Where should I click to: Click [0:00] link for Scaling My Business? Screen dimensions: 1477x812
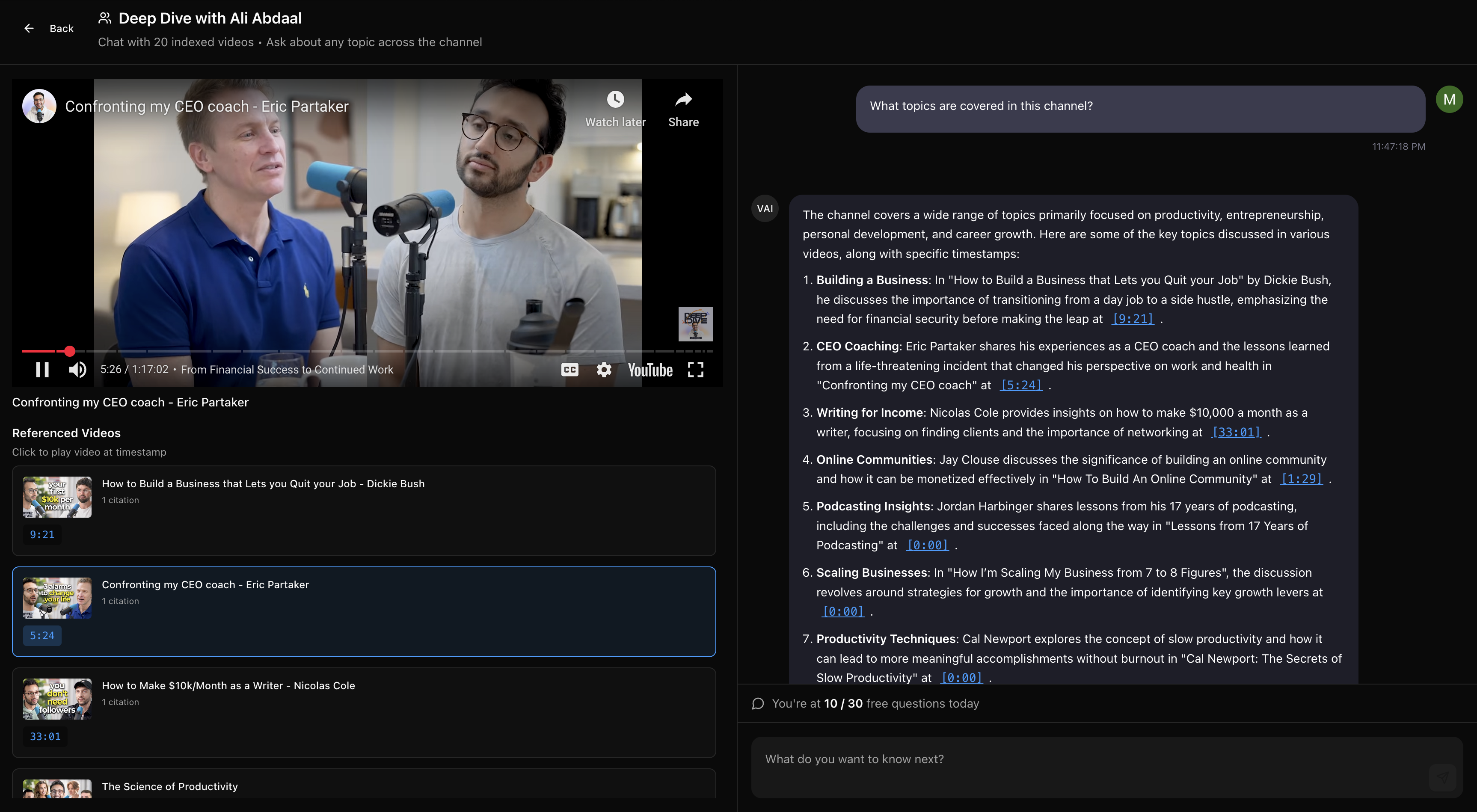pos(842,612)
